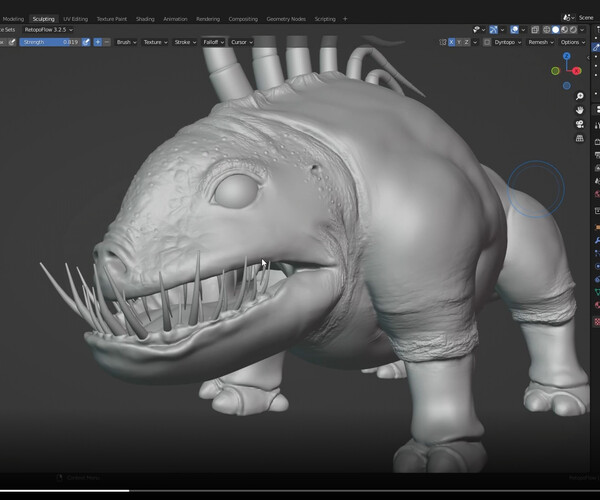Select solid viewport shading mode
Image resolution: width=600 pixels, height=500 pixels.
point(557,30)
